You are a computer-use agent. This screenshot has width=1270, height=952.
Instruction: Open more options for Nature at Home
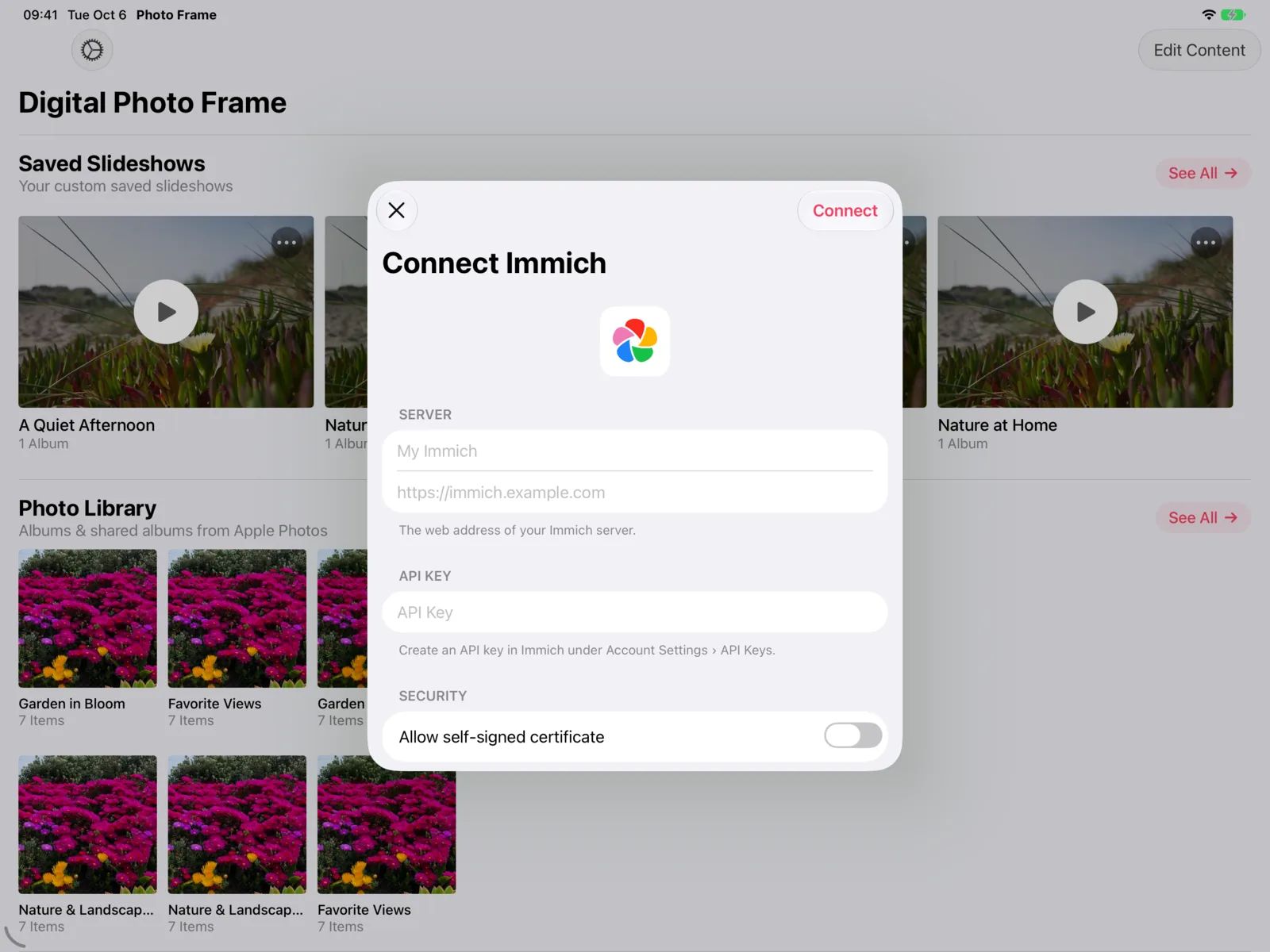point(1206,243)
